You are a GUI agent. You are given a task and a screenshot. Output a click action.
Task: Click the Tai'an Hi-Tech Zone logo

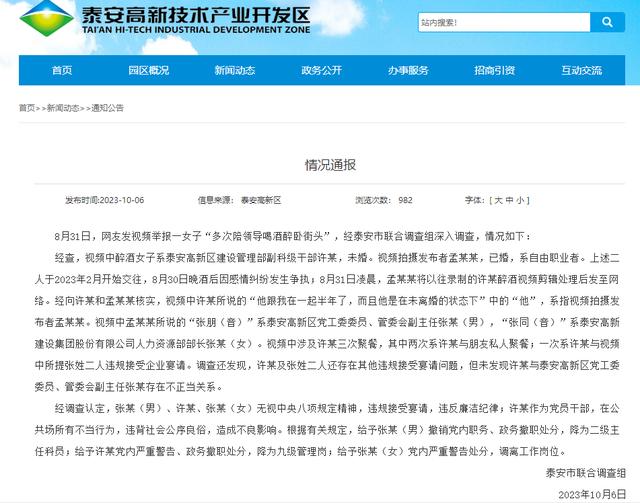47,18
